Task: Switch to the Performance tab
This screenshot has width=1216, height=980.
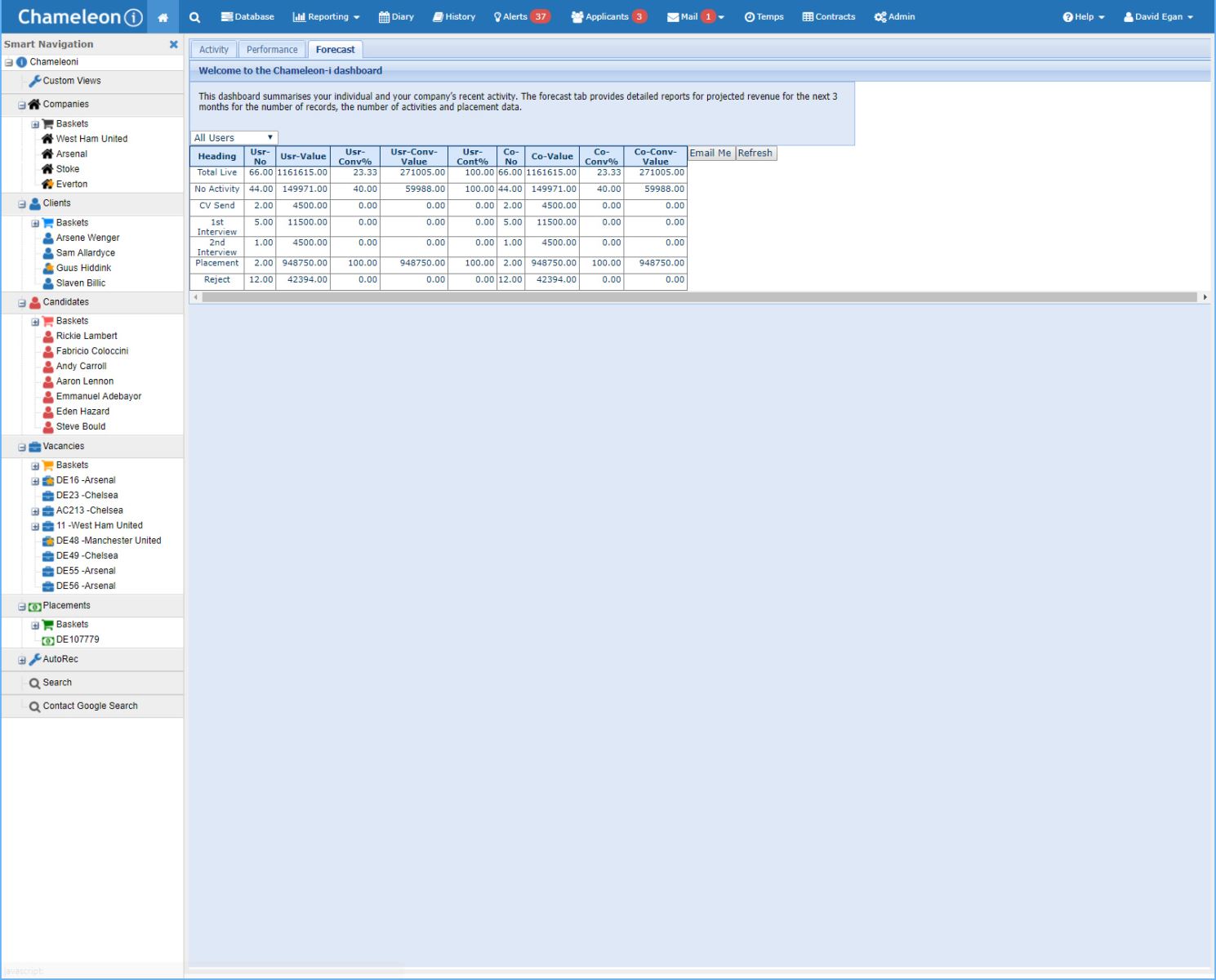Action: 272,50
